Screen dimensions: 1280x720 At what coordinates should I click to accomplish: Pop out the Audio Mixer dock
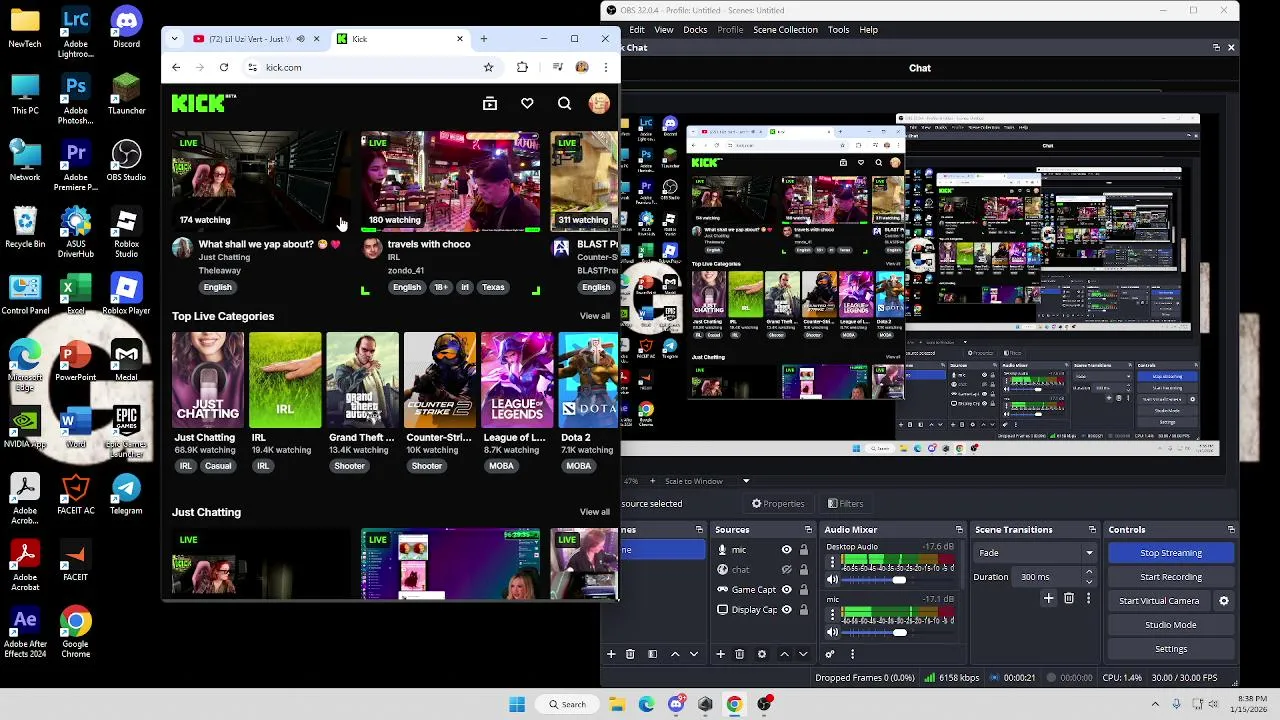(959, 530)
